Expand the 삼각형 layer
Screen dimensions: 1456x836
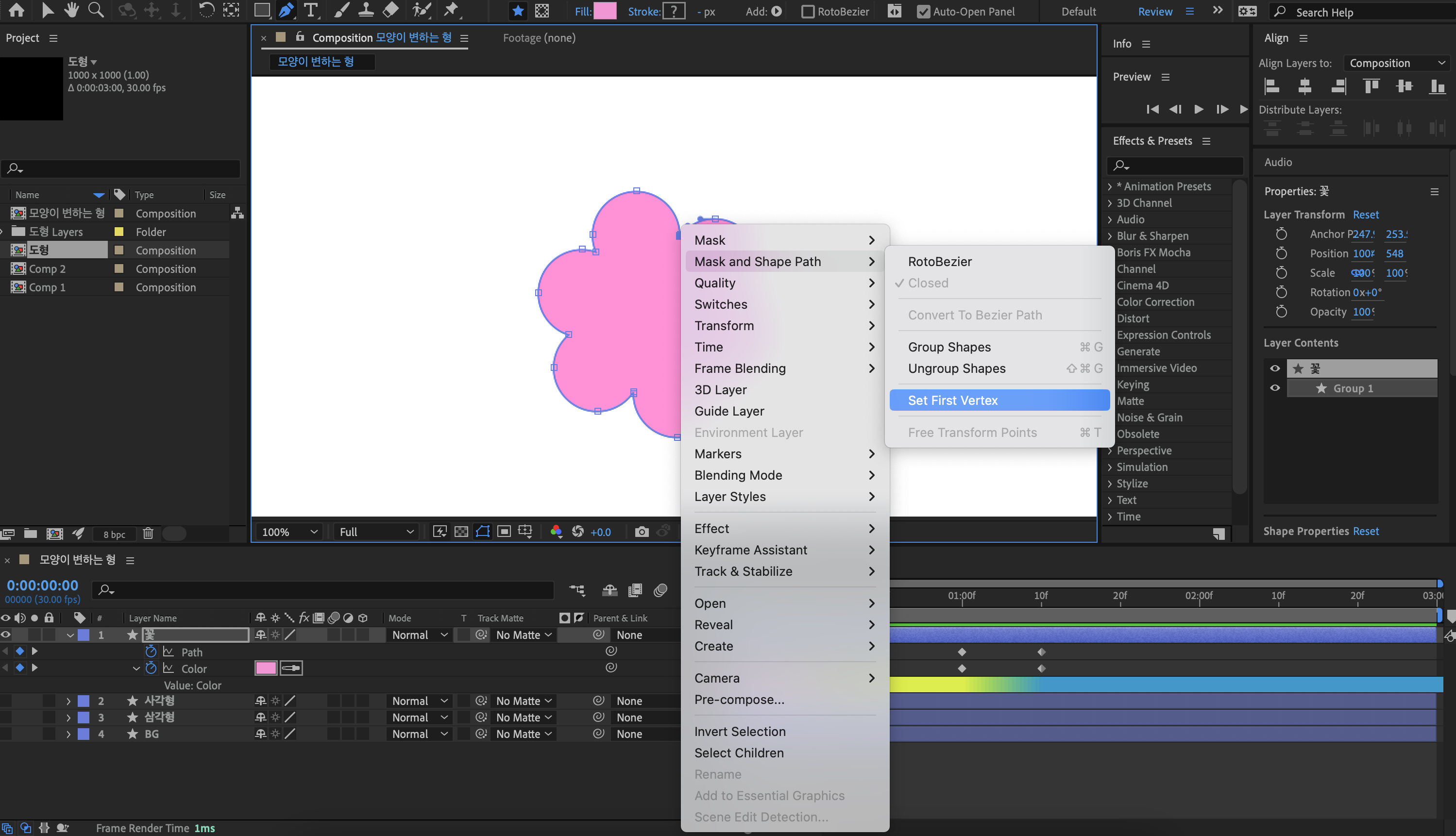[68, 718]
